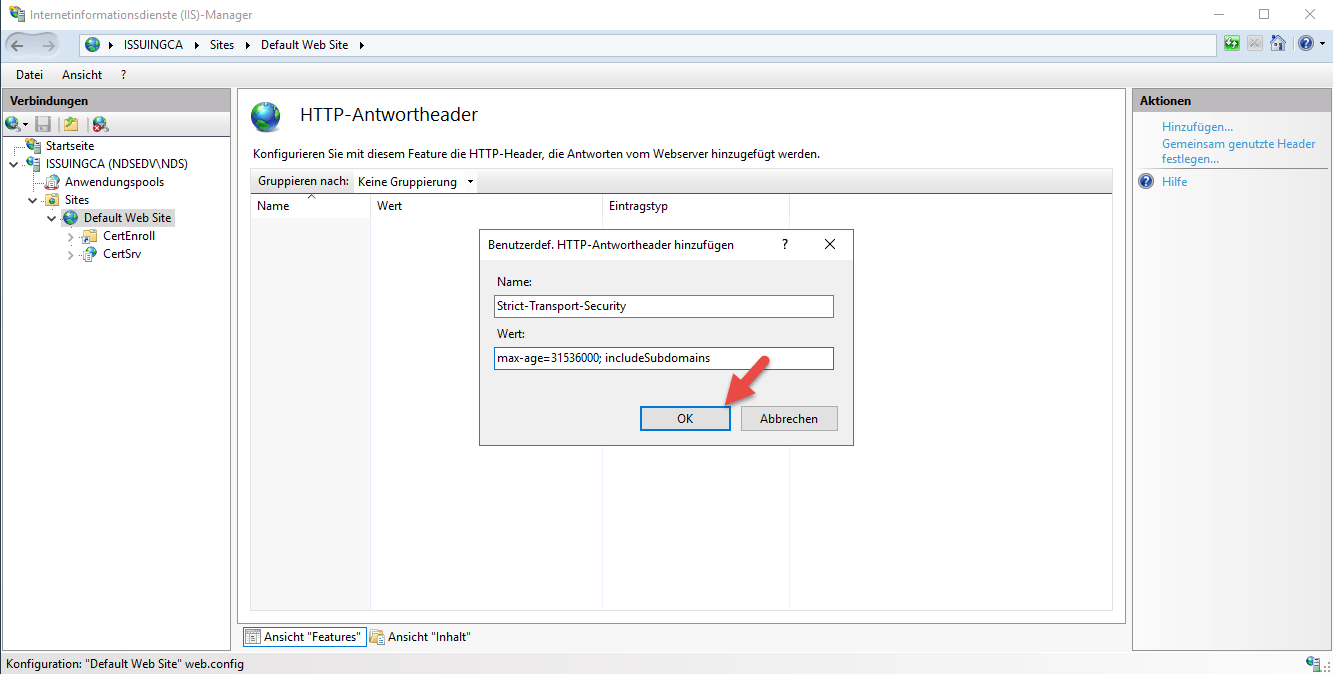
Task: Open the Gruppieren nach dropdown
Action: click(415, 182)
